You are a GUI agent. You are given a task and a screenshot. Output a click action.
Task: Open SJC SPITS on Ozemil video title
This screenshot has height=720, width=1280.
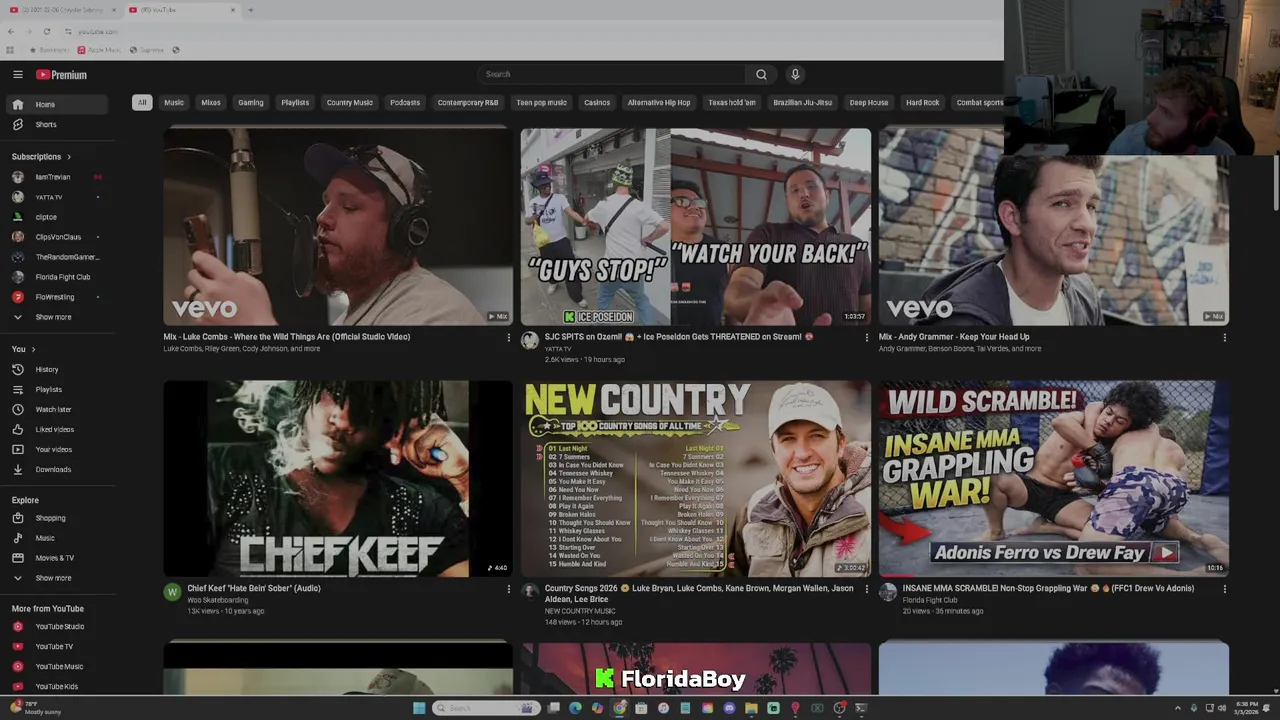coord(679,337)
